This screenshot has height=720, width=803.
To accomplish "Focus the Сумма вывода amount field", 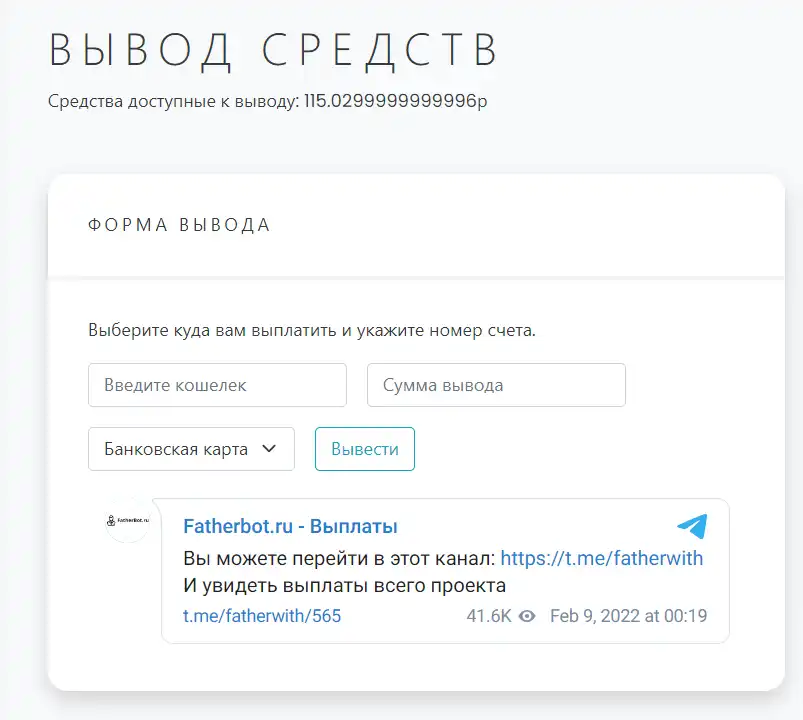I will (496, 385).
